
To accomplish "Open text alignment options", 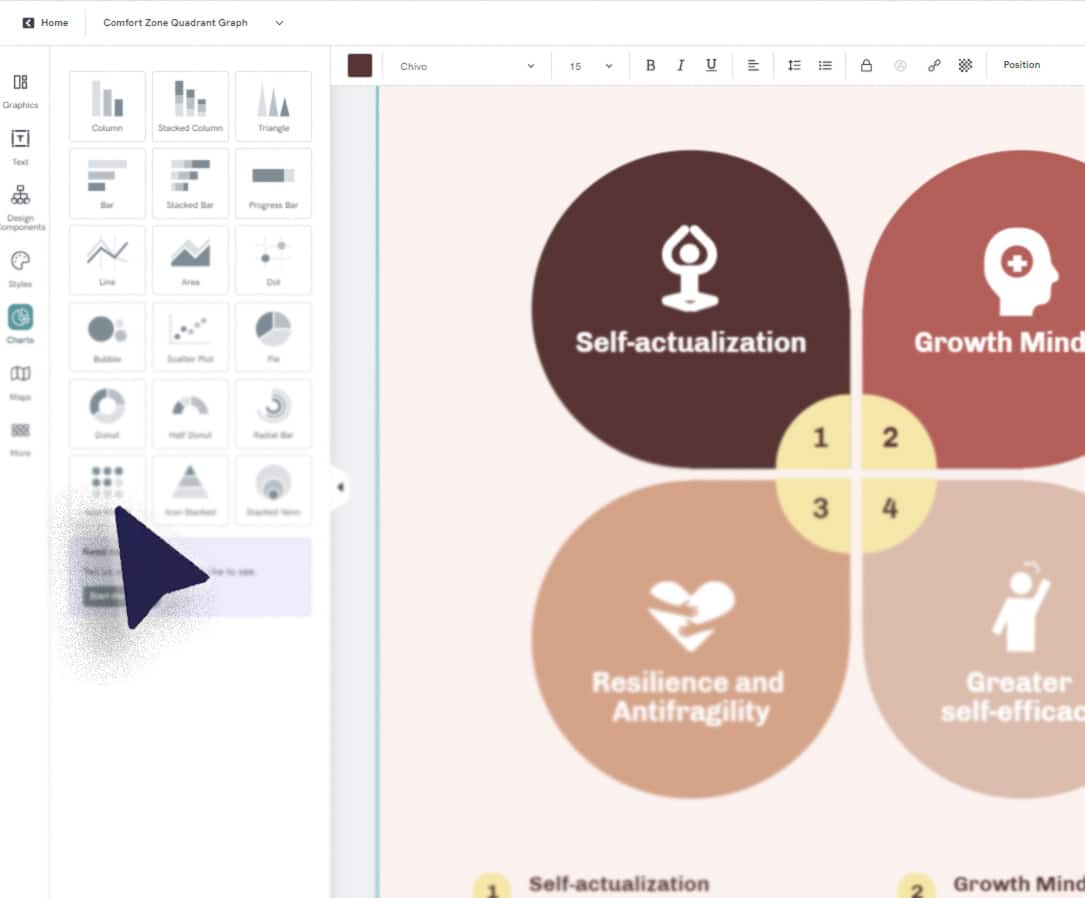I will 753,65.
